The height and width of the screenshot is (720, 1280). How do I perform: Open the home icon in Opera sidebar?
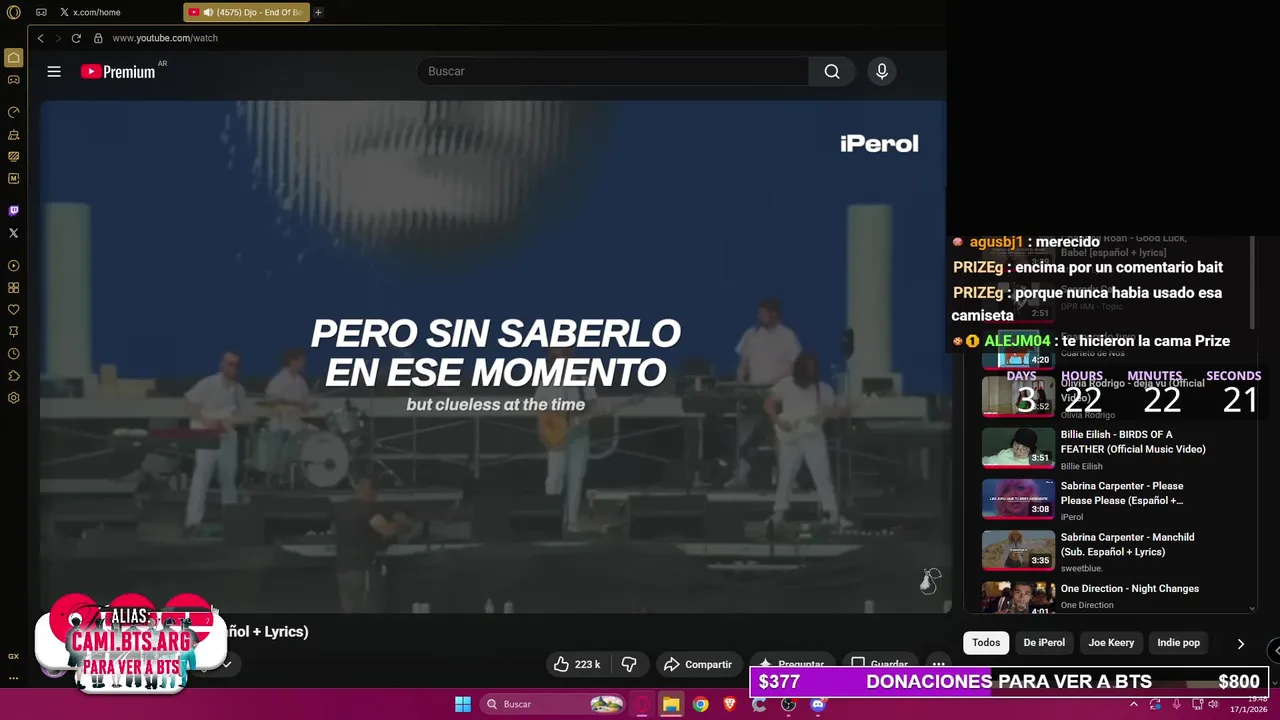(x=13, y=58)
